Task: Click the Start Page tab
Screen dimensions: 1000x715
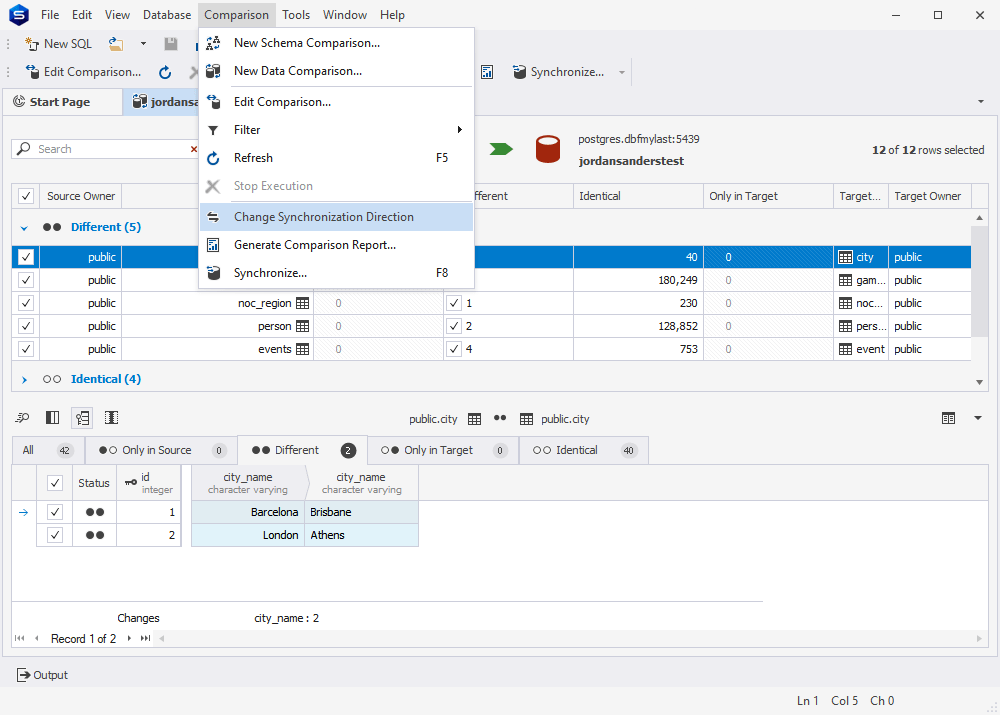Action: tap(62, 101)
